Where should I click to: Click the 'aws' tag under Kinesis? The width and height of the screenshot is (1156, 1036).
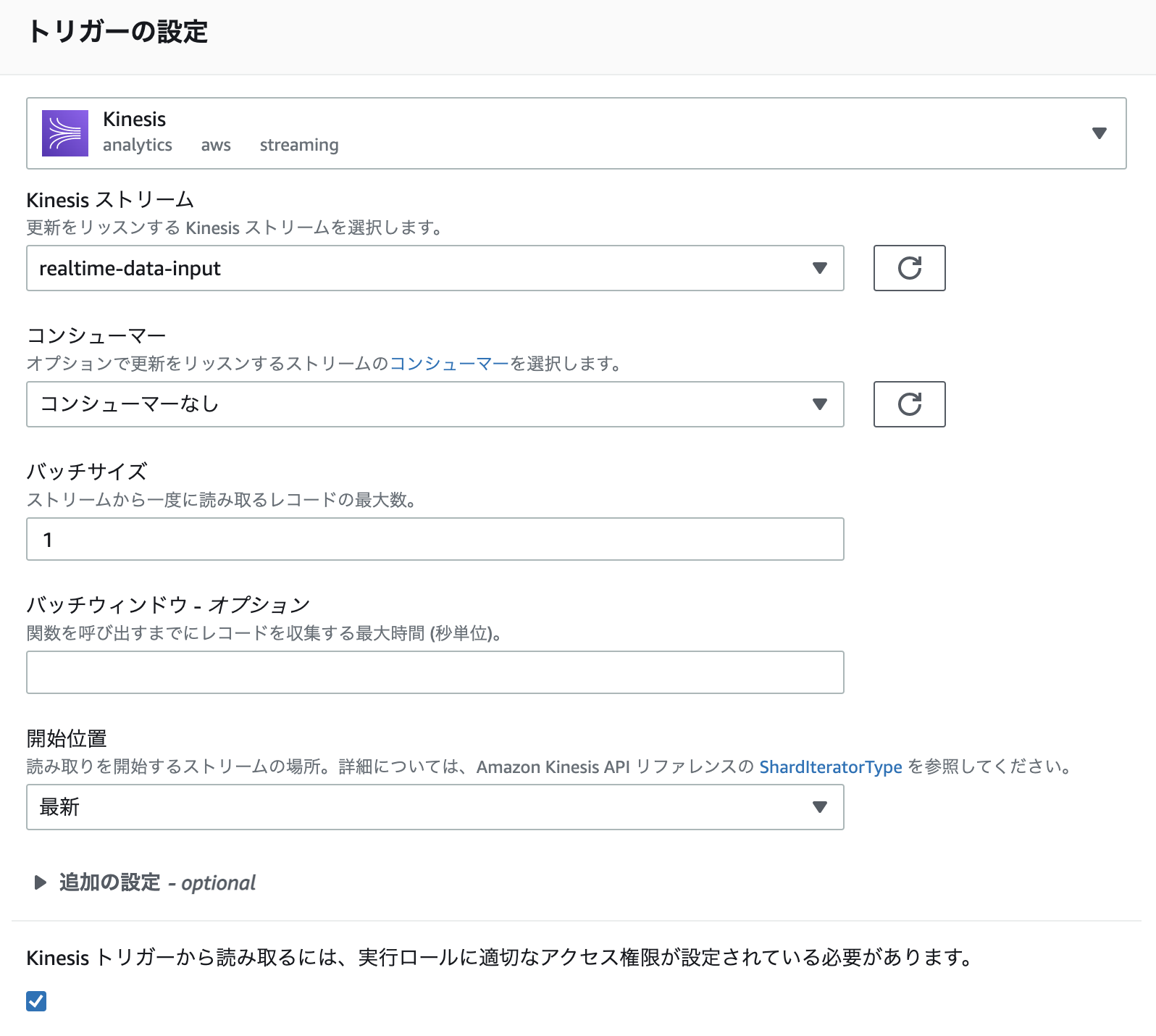(x=216, y=145)
